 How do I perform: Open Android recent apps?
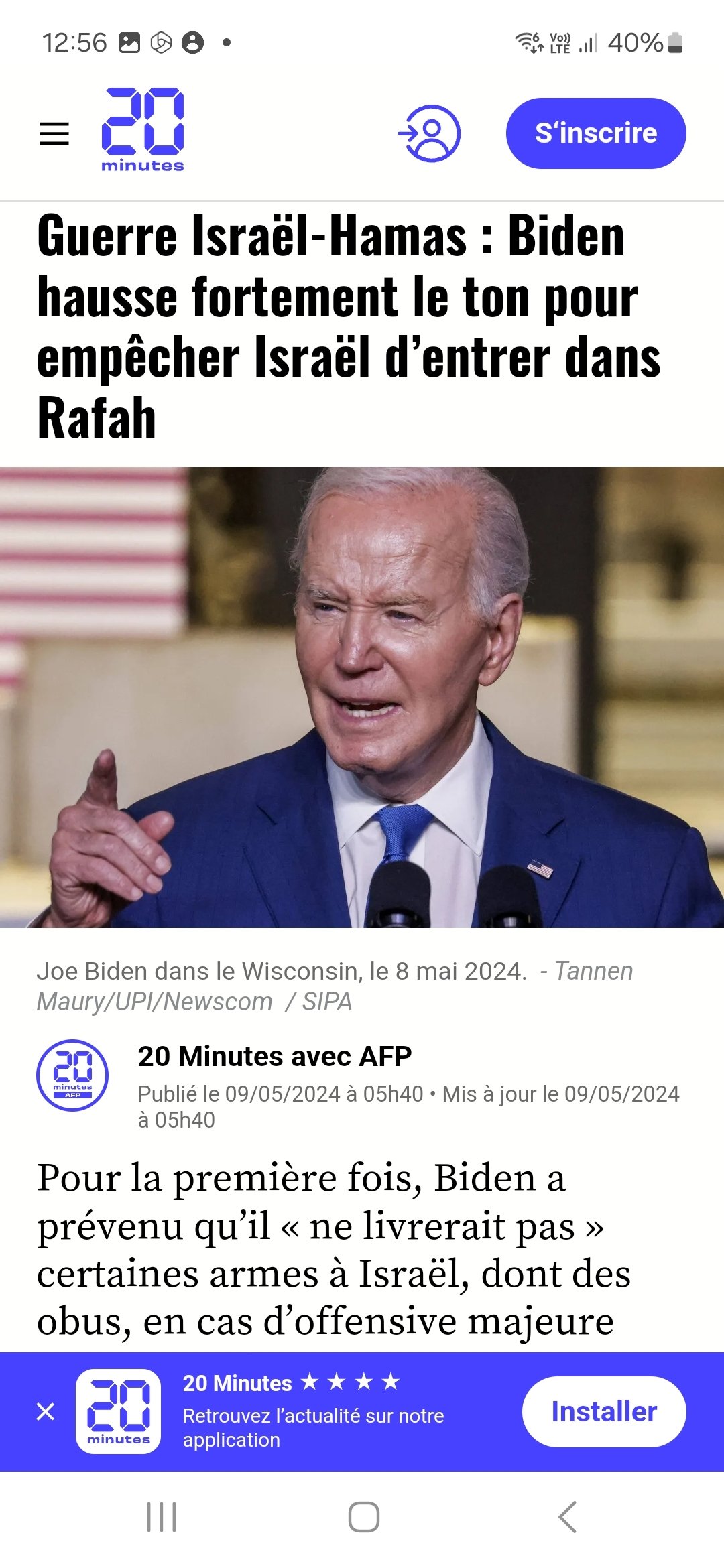tap(162, 1517)
